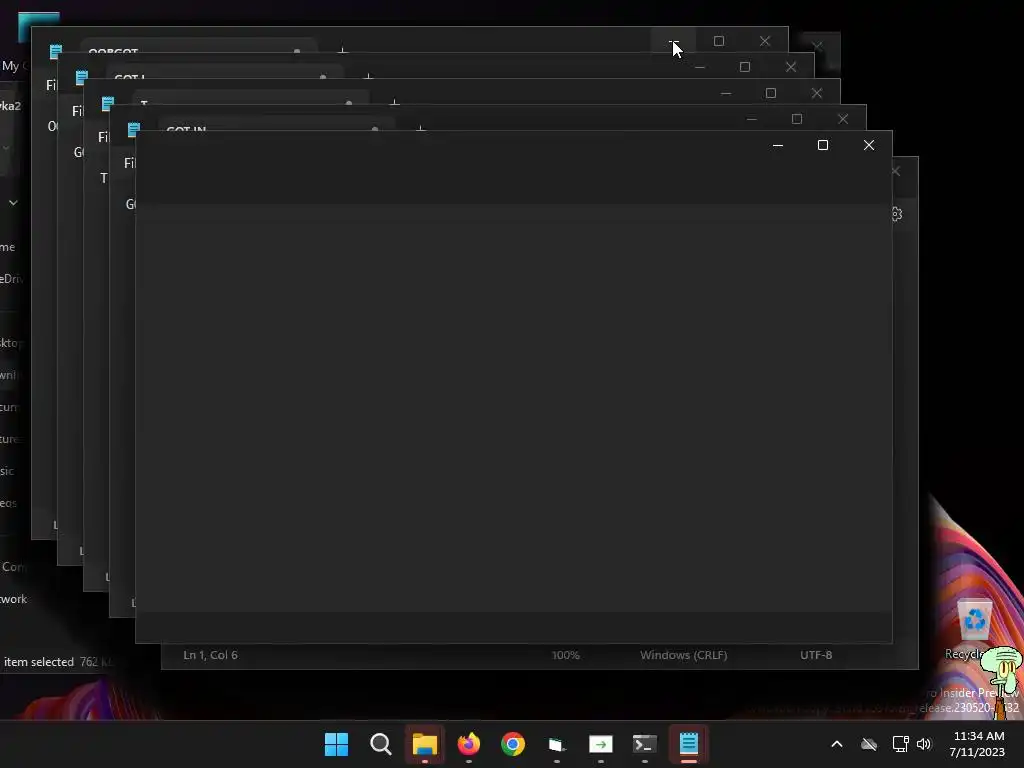The height and width of the screenshot is (768, 1024).
Task: Click the 'item selected' status in File Explorer
Action: [x=39, y=662]
